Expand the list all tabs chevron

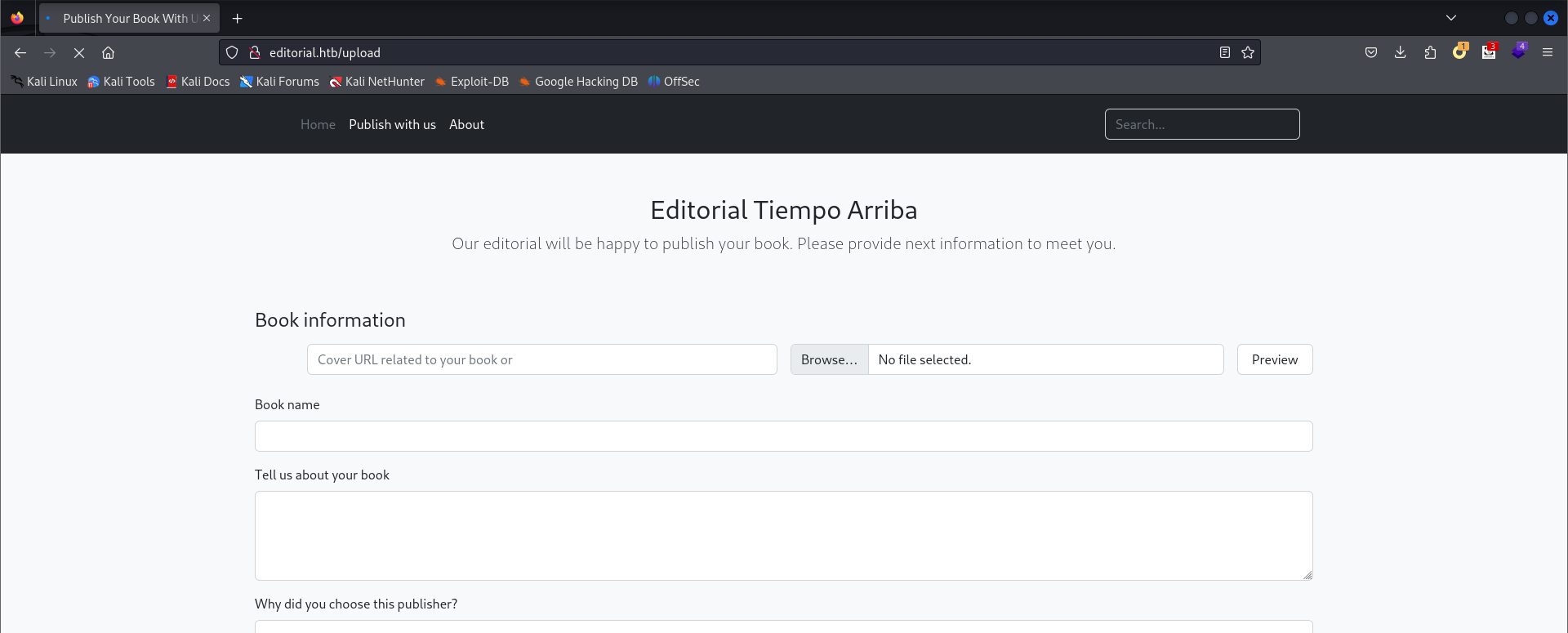1451,18
